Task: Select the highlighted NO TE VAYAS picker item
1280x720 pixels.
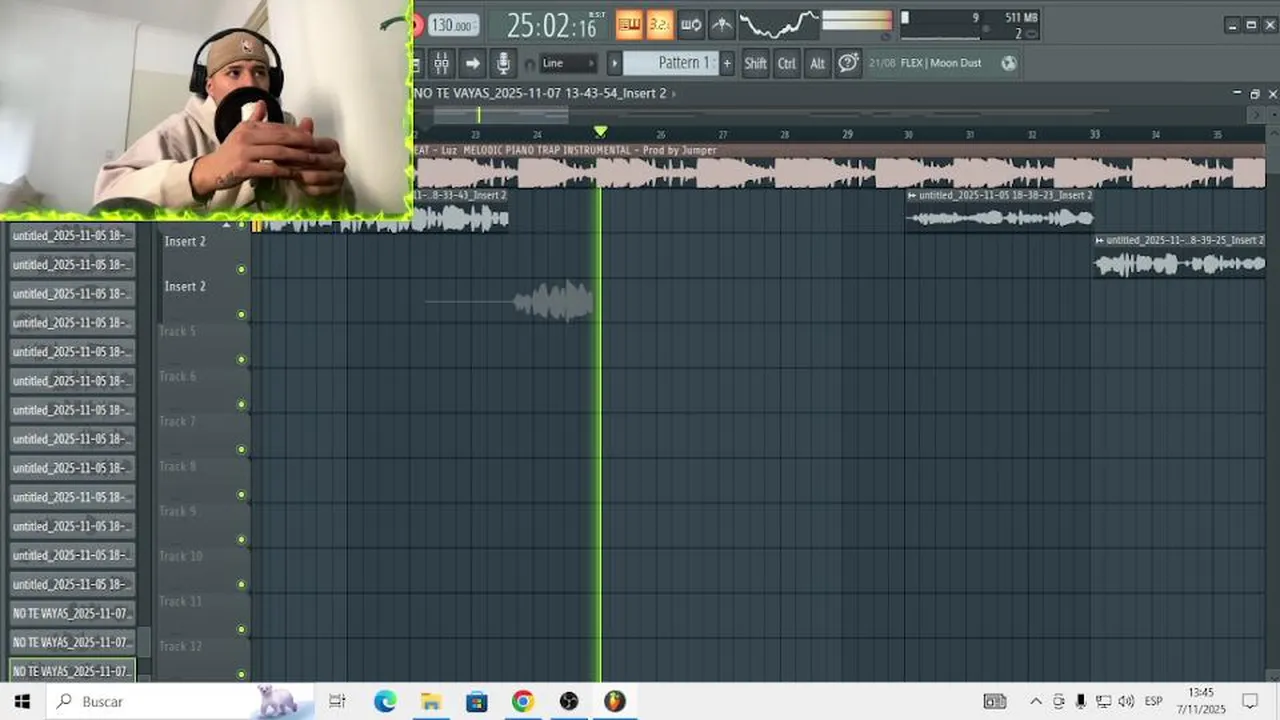Action: 72,671
